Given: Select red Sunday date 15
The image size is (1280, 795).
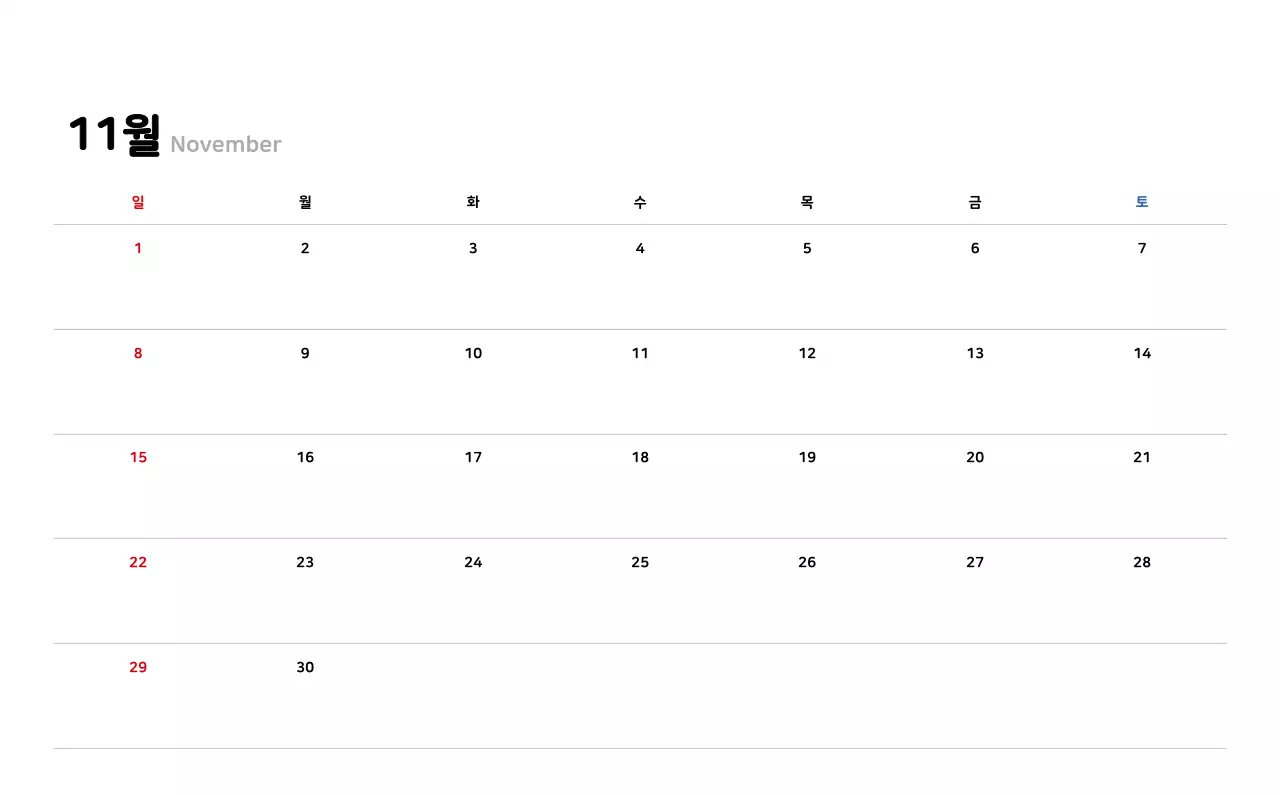Looking at the screenshot, I should click(138, 458).
